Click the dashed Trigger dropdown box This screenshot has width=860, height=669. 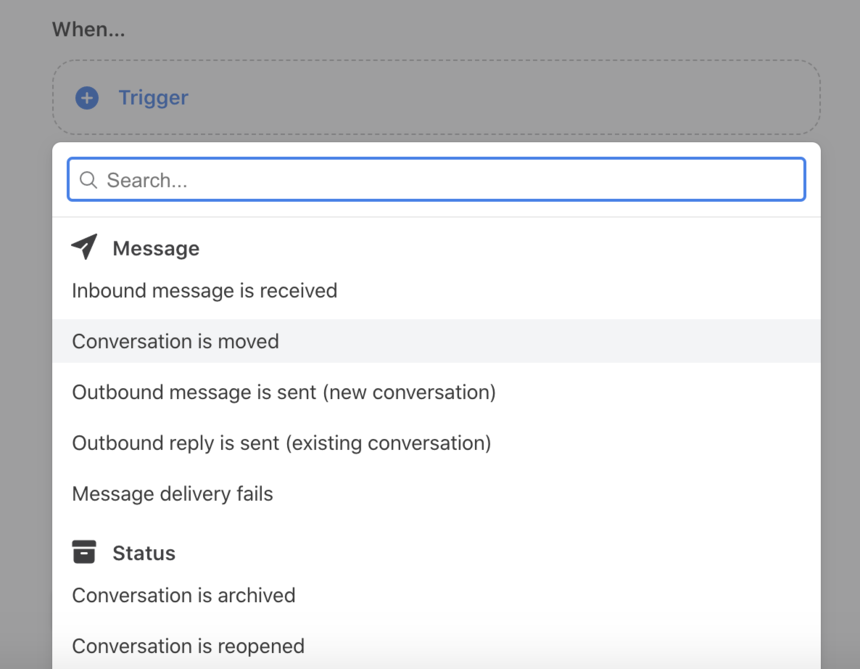click(x=437, y=98)
